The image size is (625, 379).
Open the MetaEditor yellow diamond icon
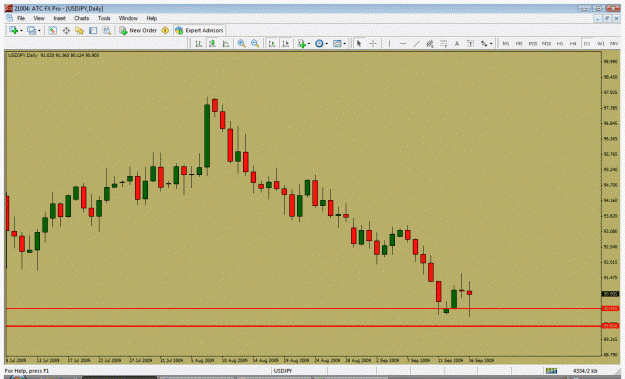tap(165, 30)
